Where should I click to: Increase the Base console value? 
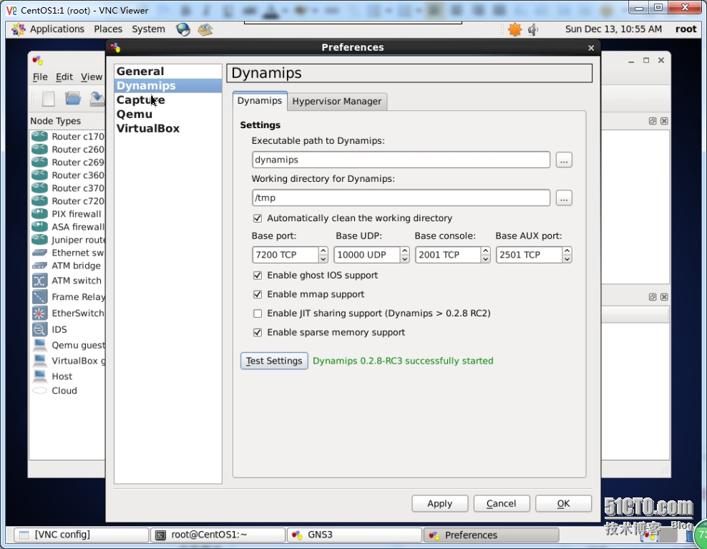485,251
